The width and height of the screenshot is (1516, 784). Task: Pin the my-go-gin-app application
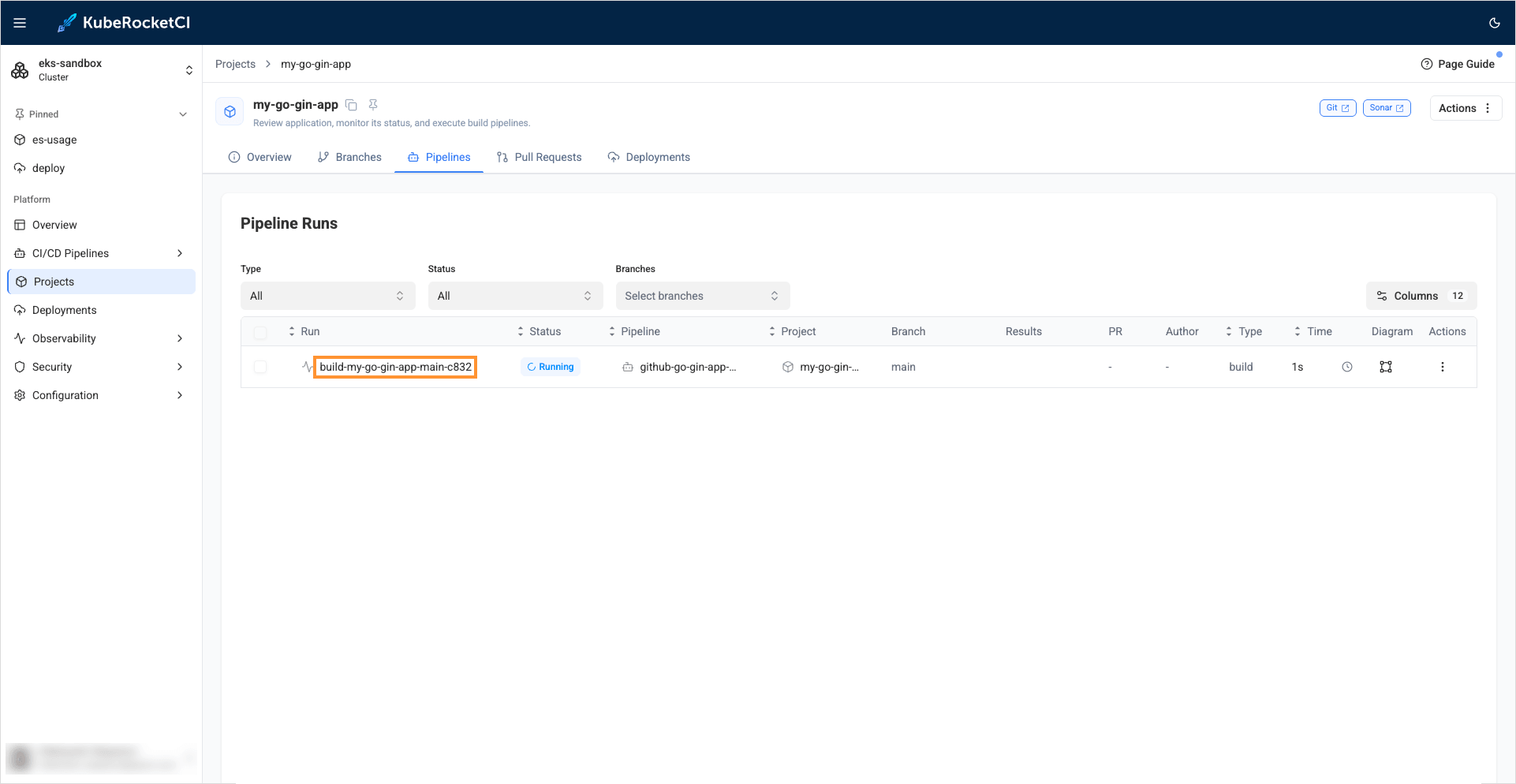point(372,104)
